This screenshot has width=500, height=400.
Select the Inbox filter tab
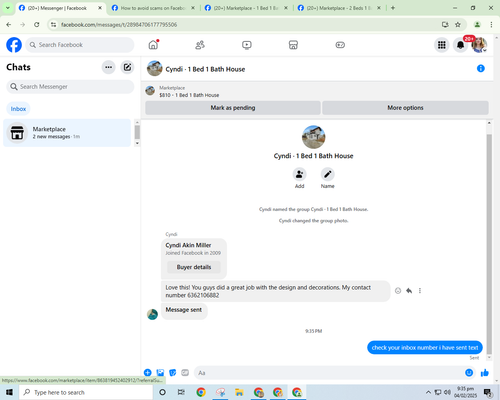[x=18, y=109]
